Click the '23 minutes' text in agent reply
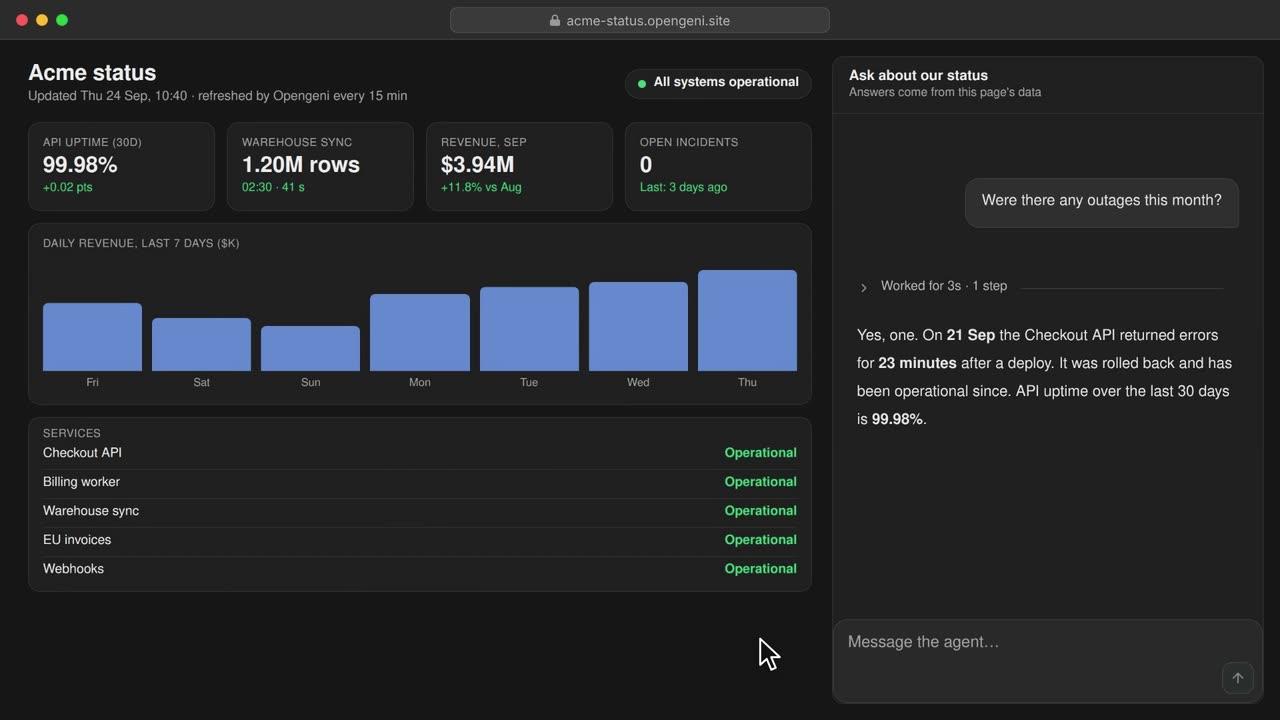The image size is (1280, 720). tap(917, 363)
